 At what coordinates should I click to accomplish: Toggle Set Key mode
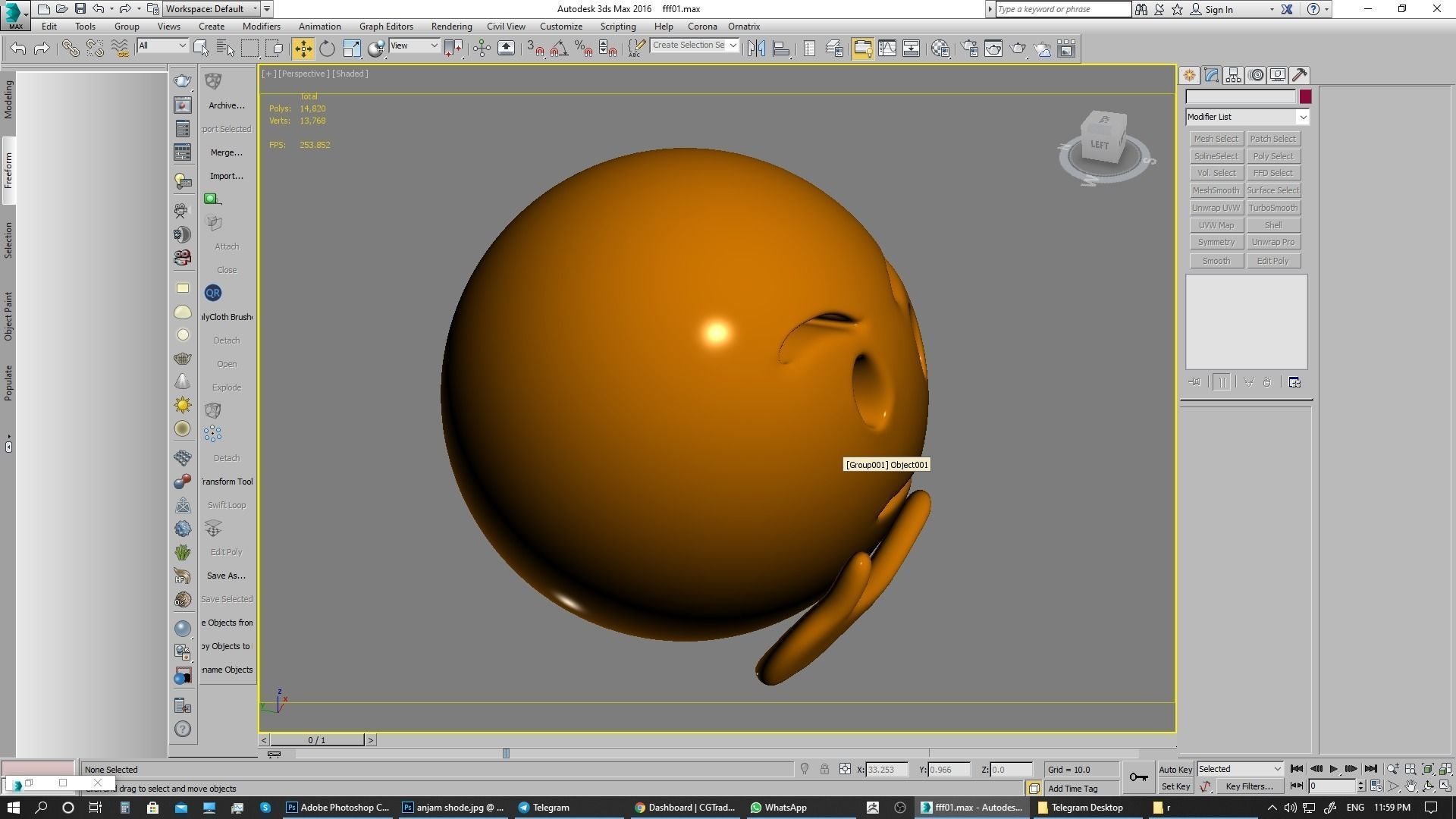coord(1175,786)
